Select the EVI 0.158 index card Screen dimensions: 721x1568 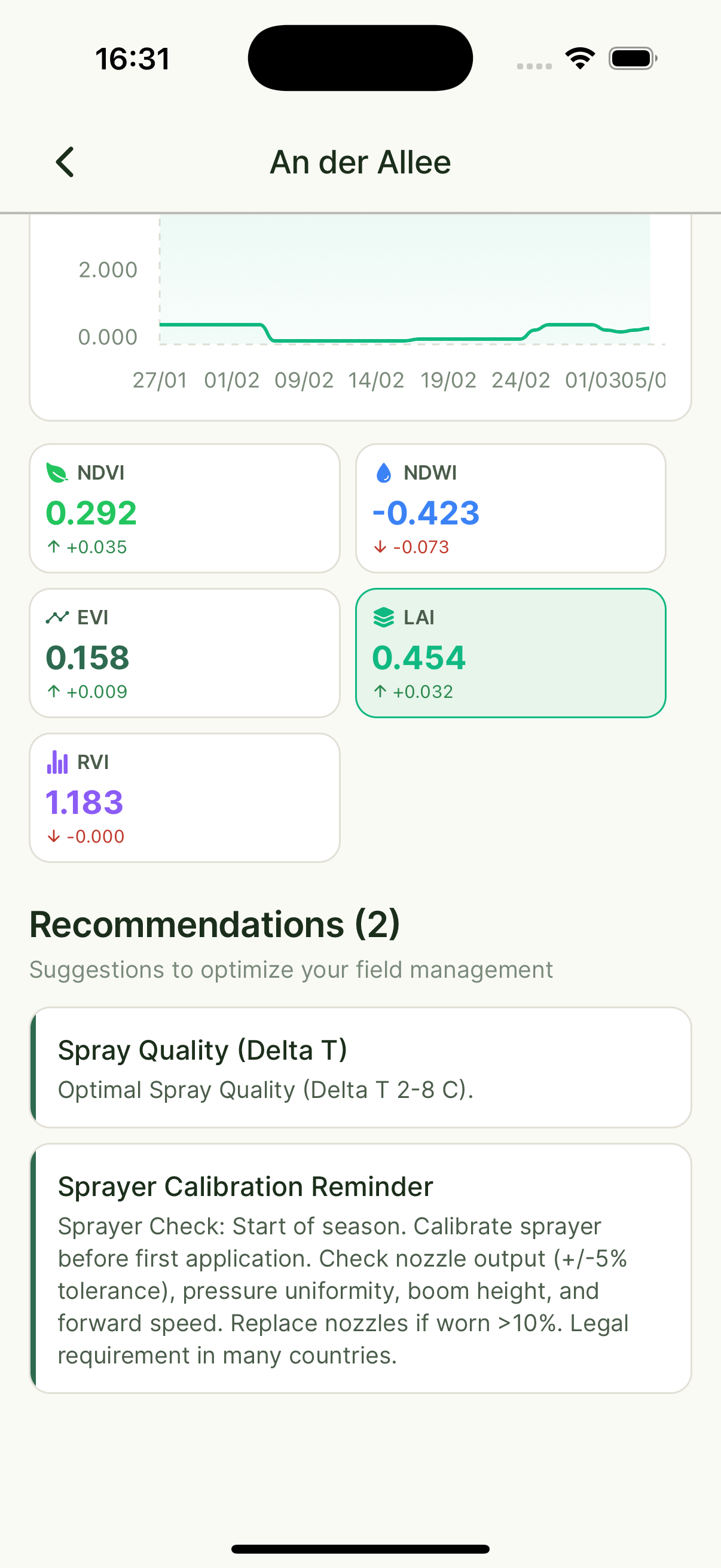pos(184,652)
